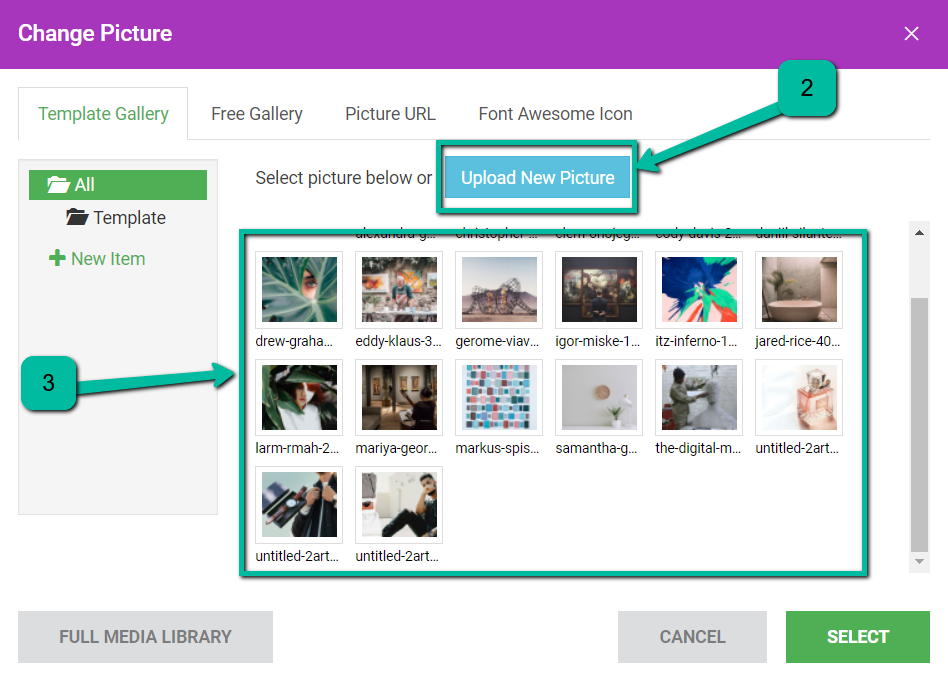Close the Change Picture dialog
The height and width of the screenshot is (681, 948).
click(x=911, y=34)
